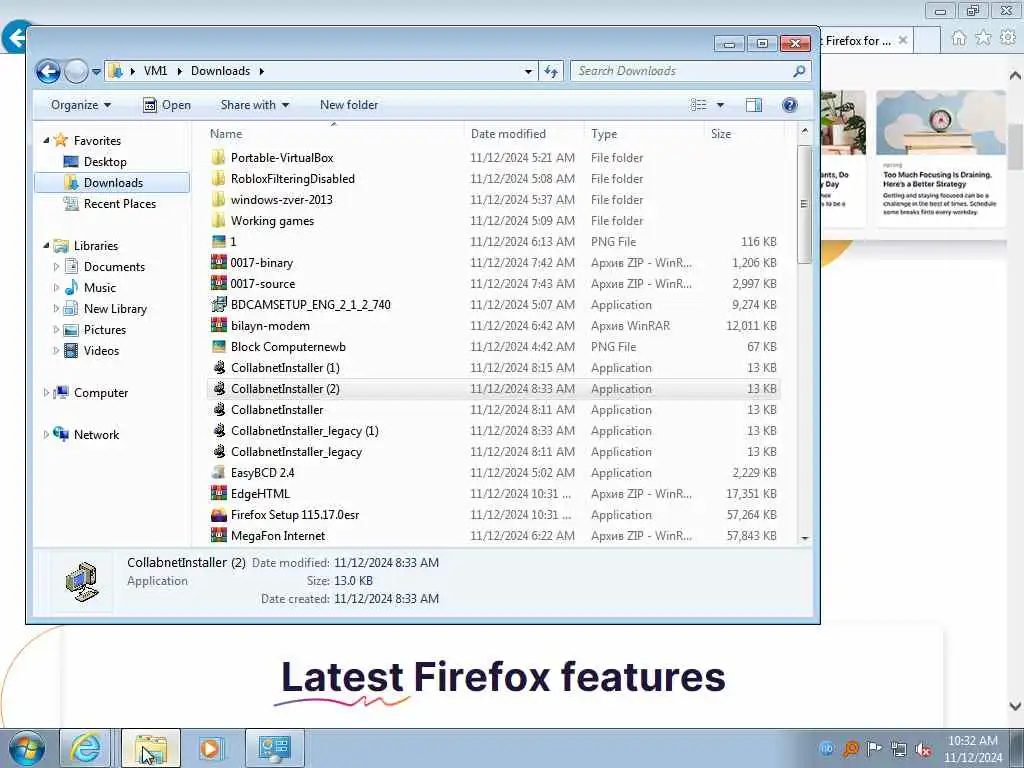Select the plain CollabnetInstaller file icon

tap(219, 409)
